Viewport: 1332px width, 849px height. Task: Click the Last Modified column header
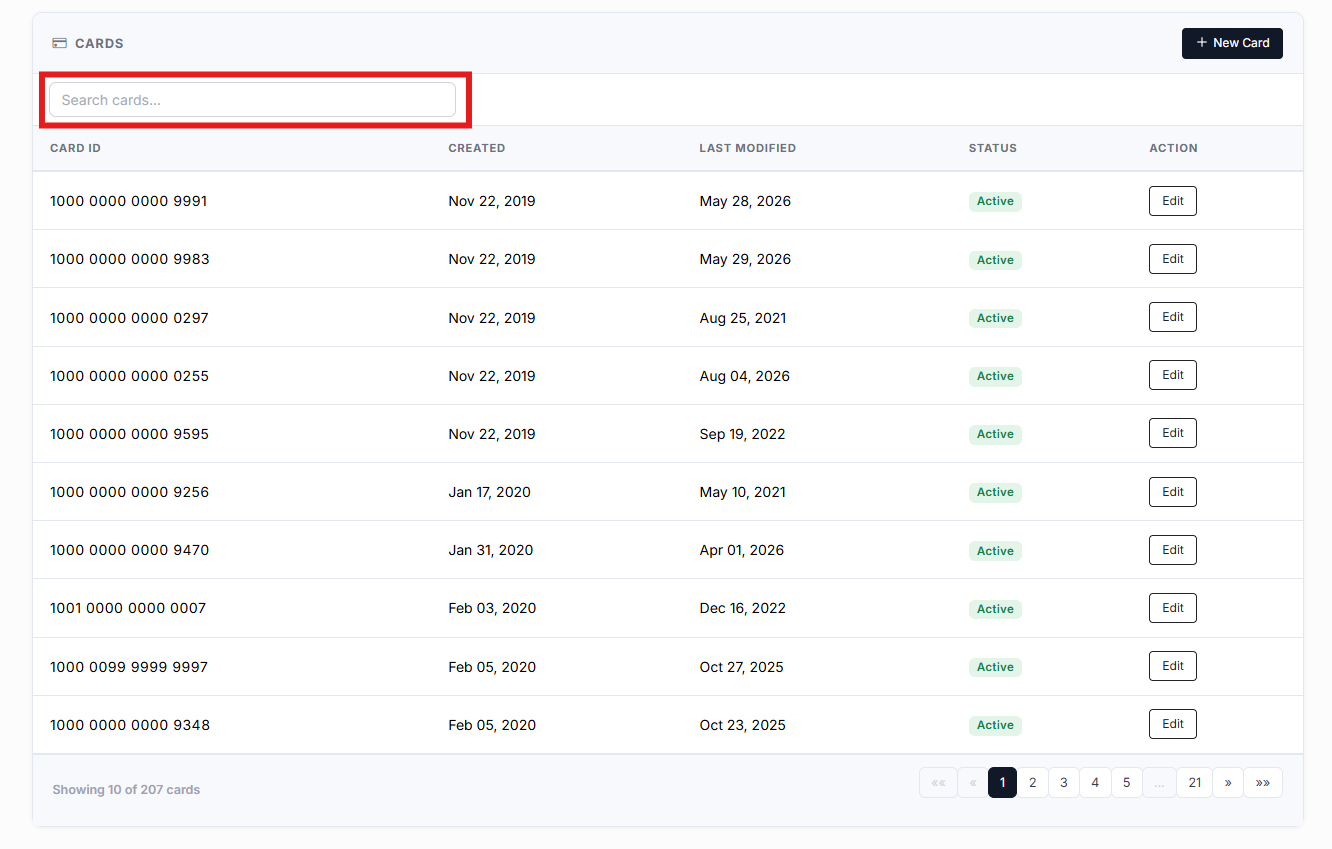[747, 148]
